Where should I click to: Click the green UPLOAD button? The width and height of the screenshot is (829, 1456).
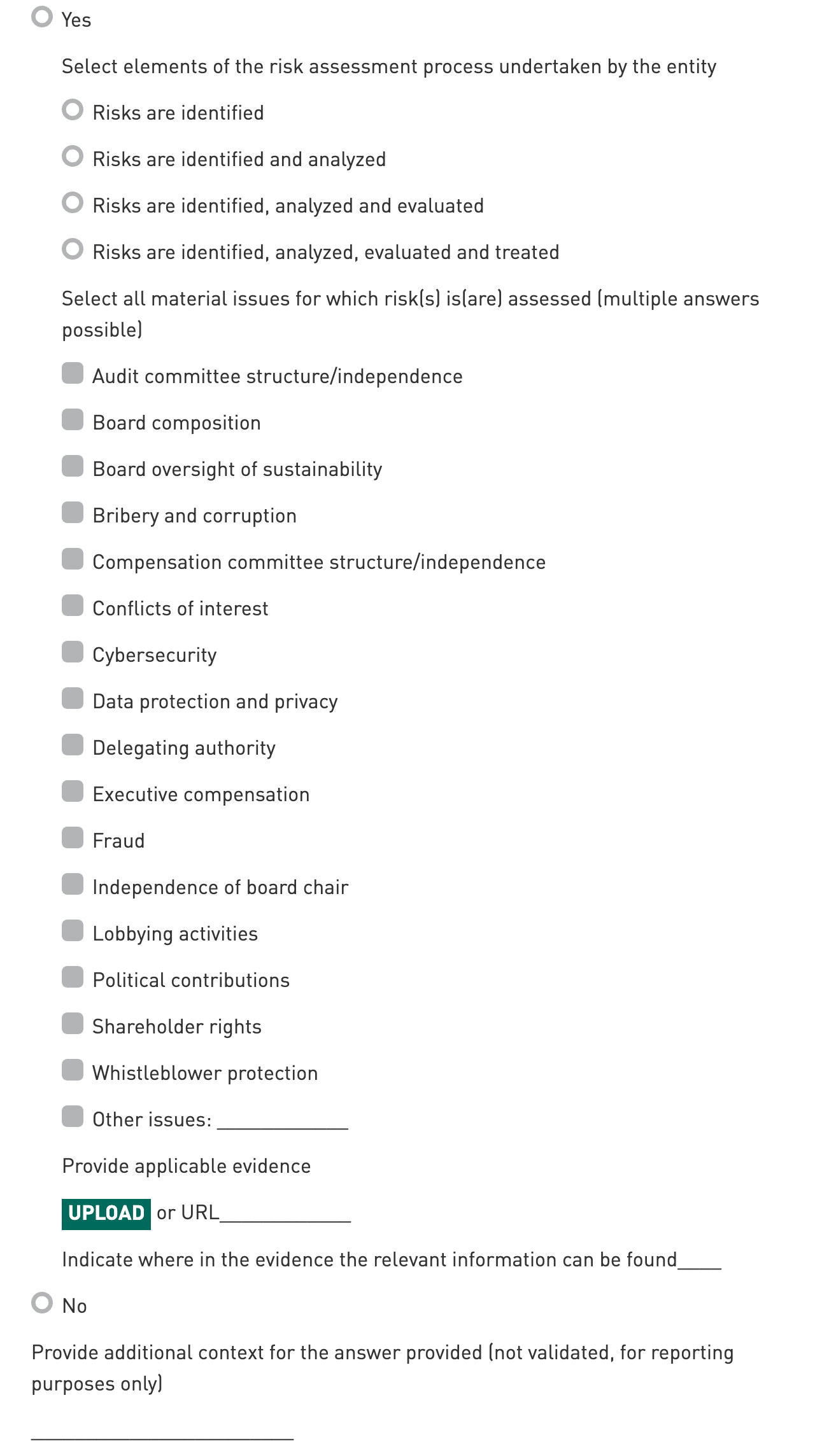coord(106,1214)
